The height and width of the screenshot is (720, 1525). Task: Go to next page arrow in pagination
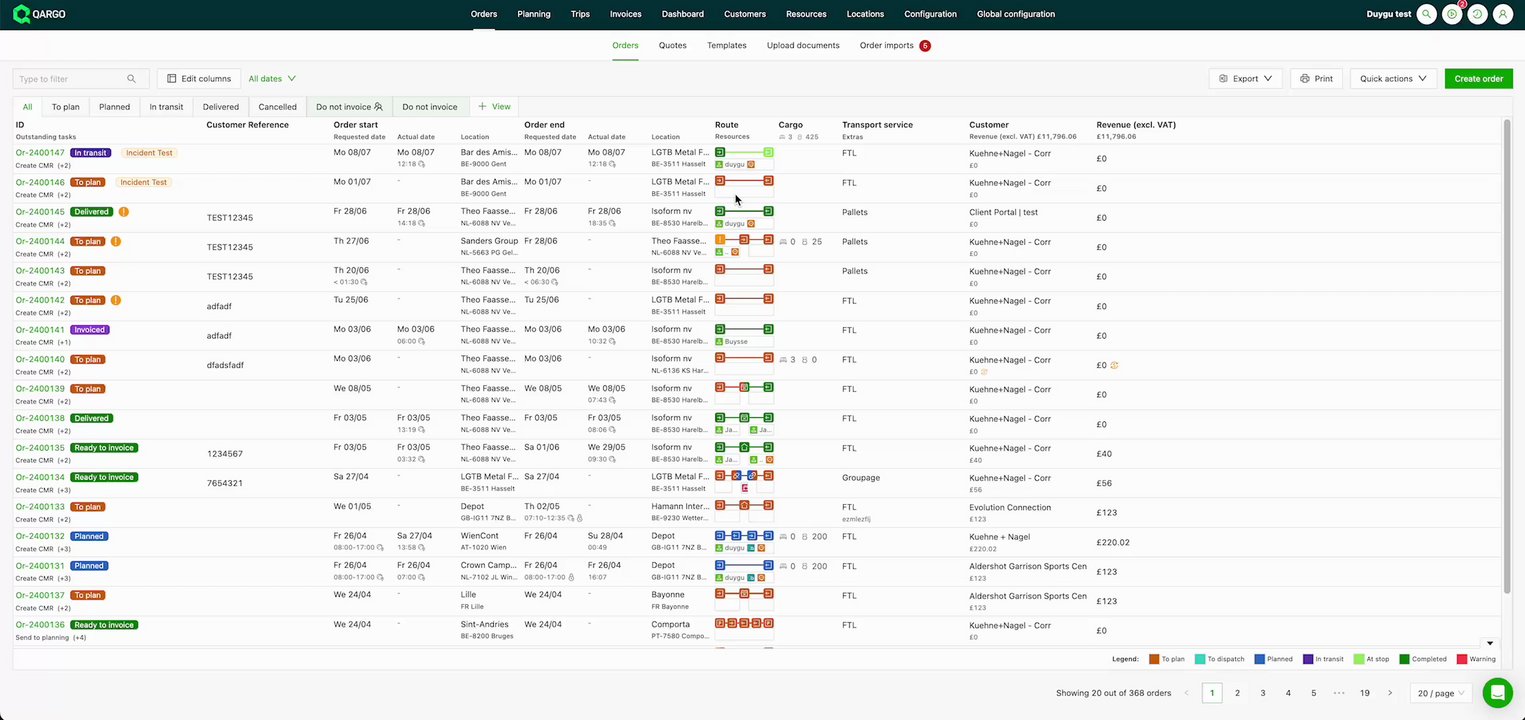(1389, 693)
